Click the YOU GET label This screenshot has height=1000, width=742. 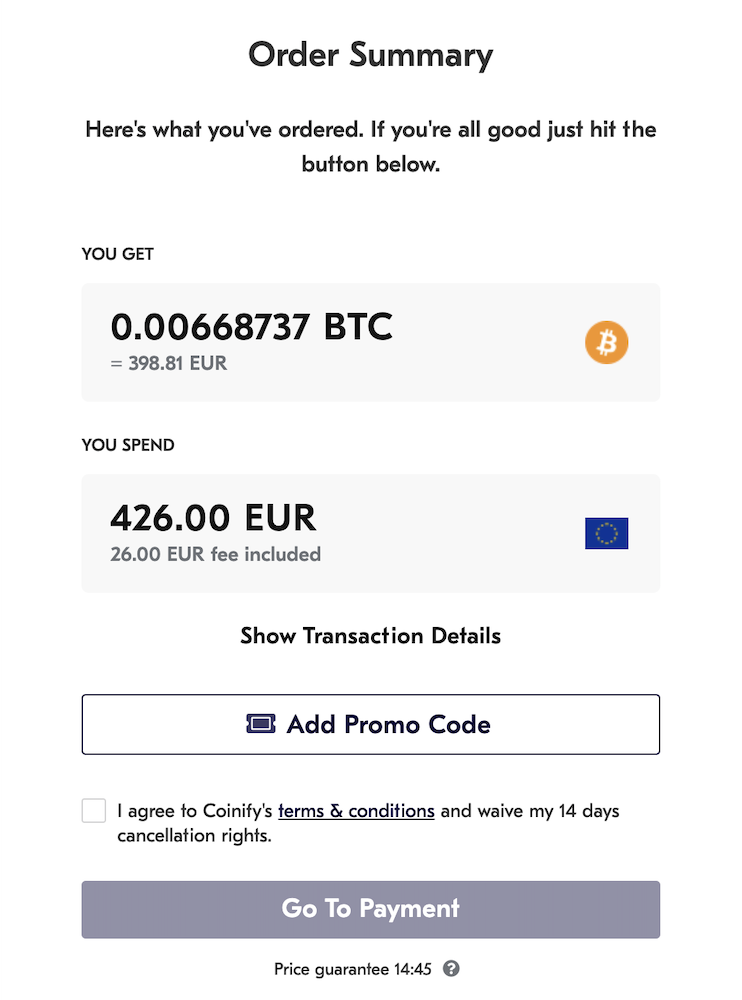coord(118,254)
